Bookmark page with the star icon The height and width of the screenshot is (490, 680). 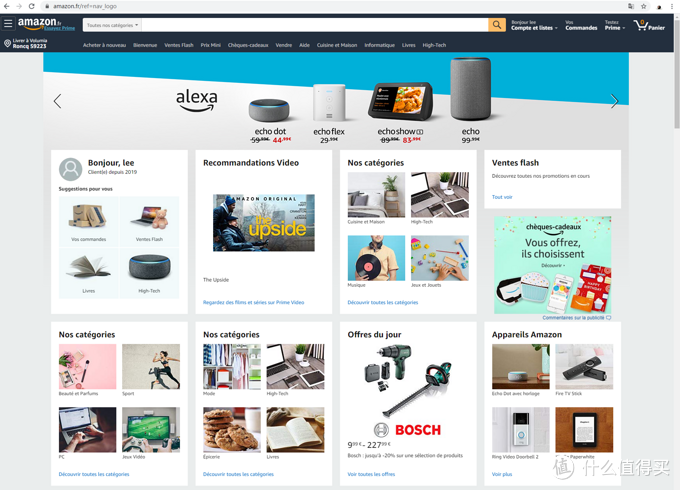coord(644,6)
